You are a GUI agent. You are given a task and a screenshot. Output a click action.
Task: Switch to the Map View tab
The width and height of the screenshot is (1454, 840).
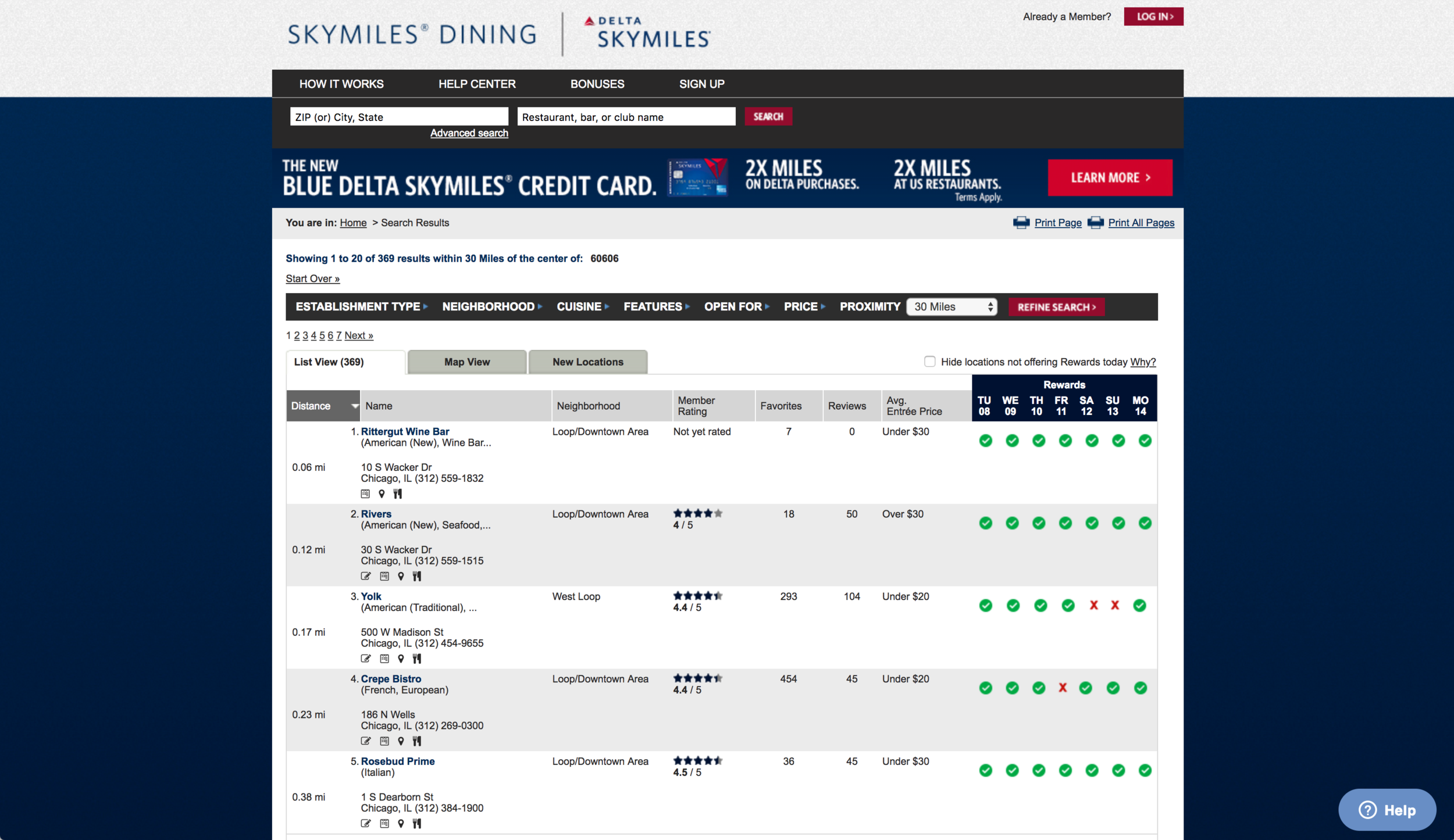(467, 362)
